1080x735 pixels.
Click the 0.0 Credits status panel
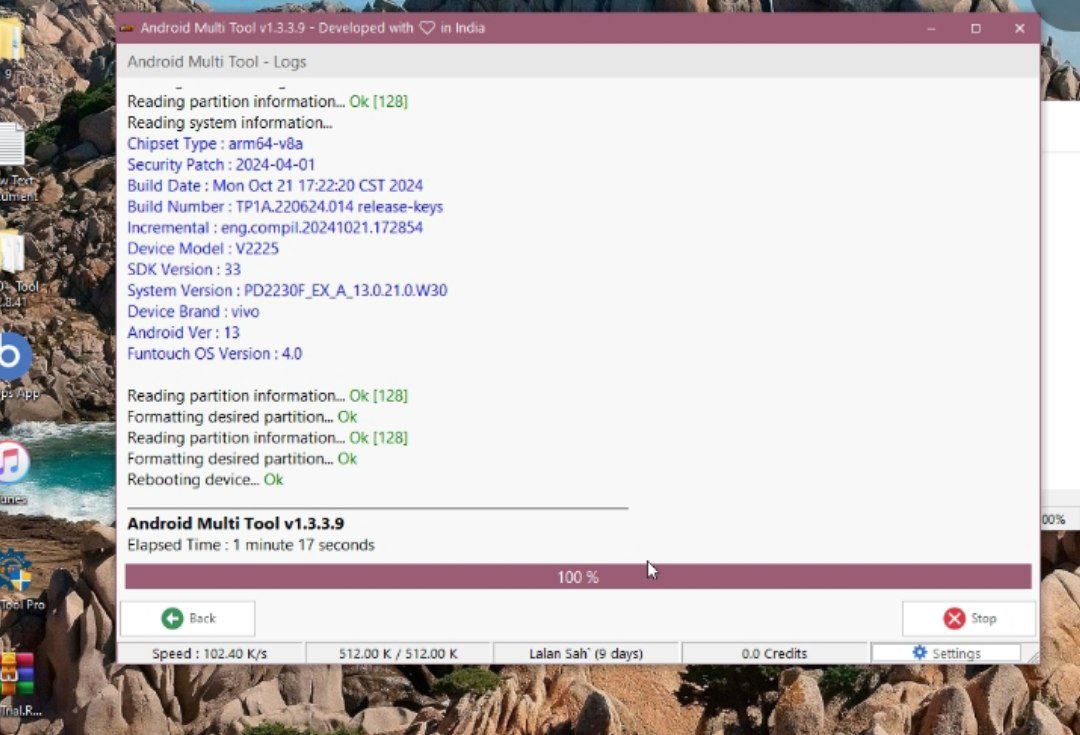(x=774, y=654)
